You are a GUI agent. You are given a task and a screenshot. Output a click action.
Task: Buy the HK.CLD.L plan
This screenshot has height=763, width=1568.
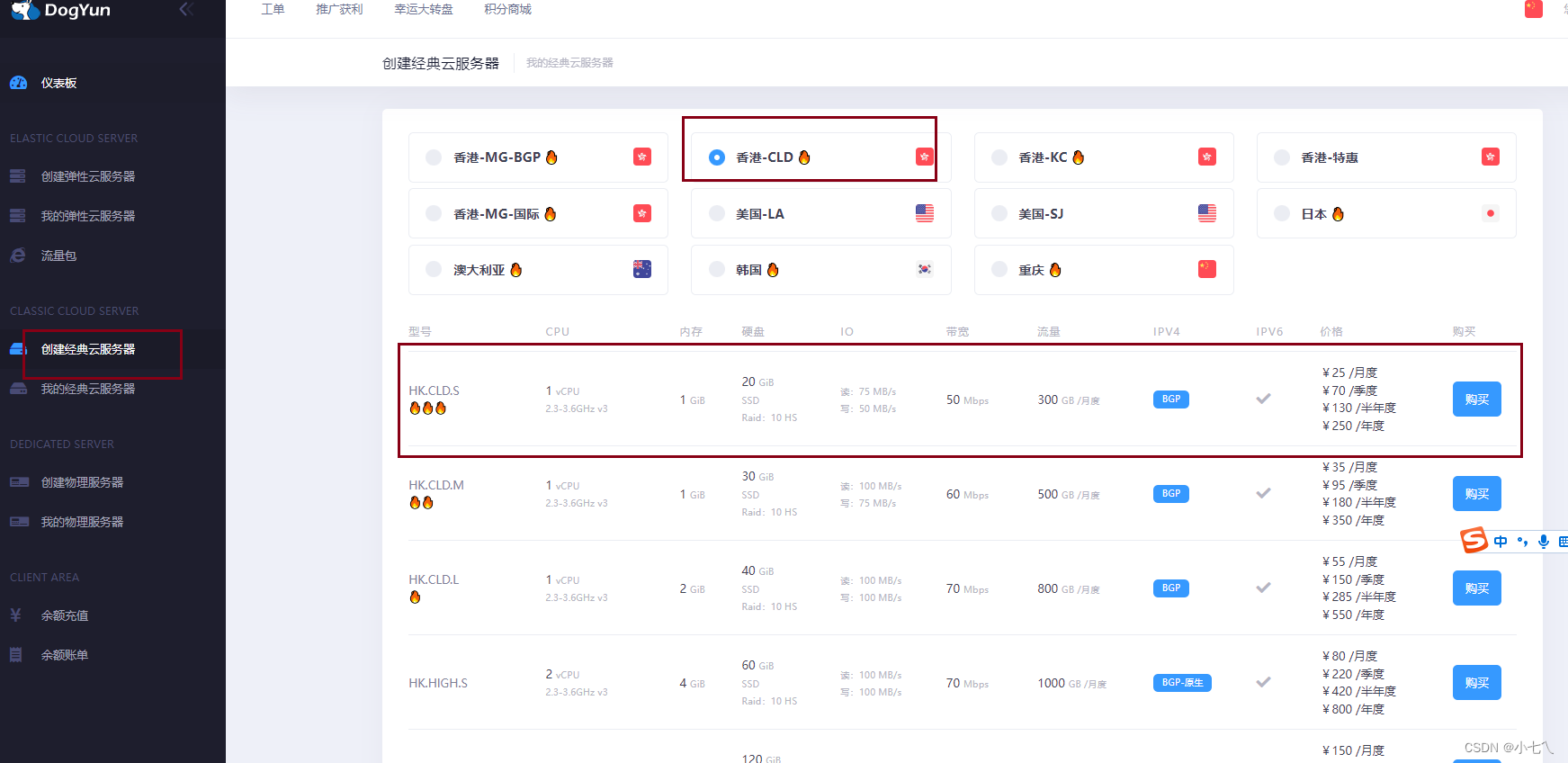pyautogui.click(x=1477, y=588)
